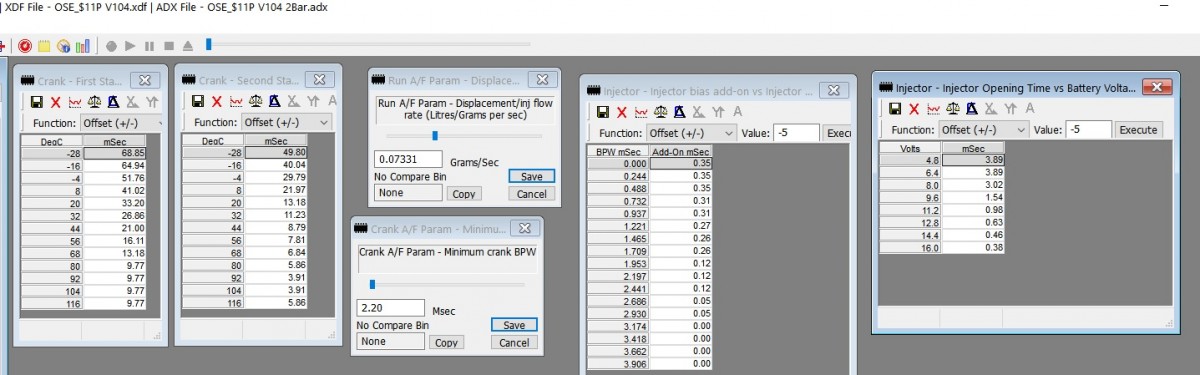The width and height of the screenshot is (1200, 375).
Task: Open Function dropdown in Injector Opening Time window
Action: point(984,130)
